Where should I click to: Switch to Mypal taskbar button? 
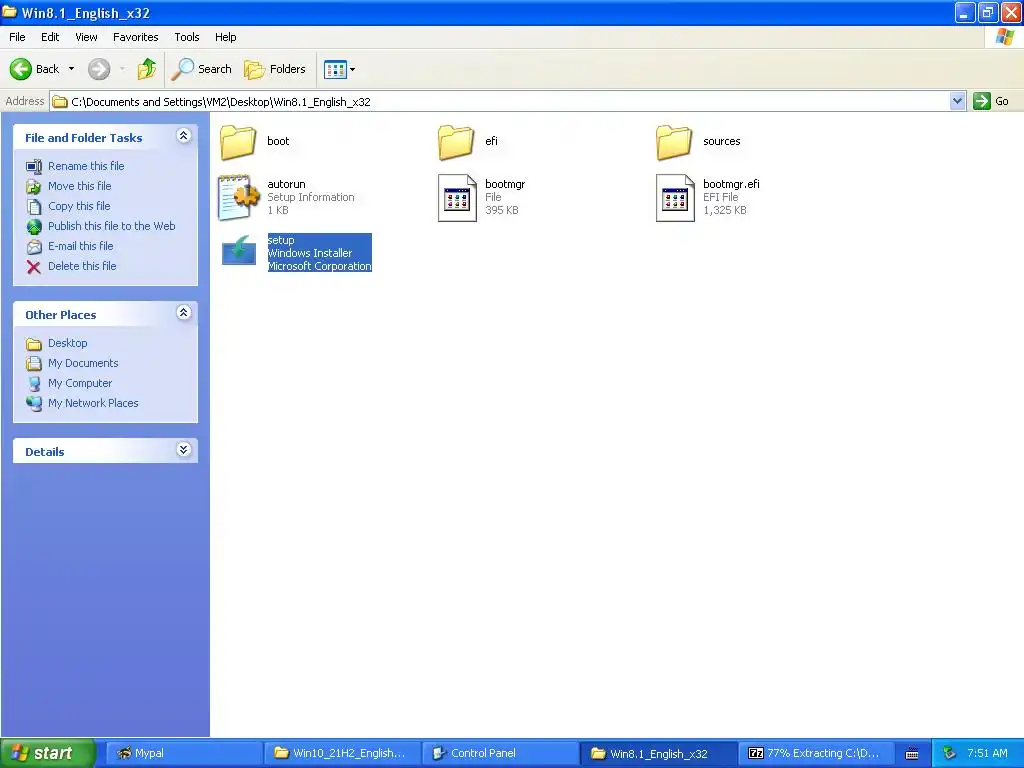tap(184, 753)
